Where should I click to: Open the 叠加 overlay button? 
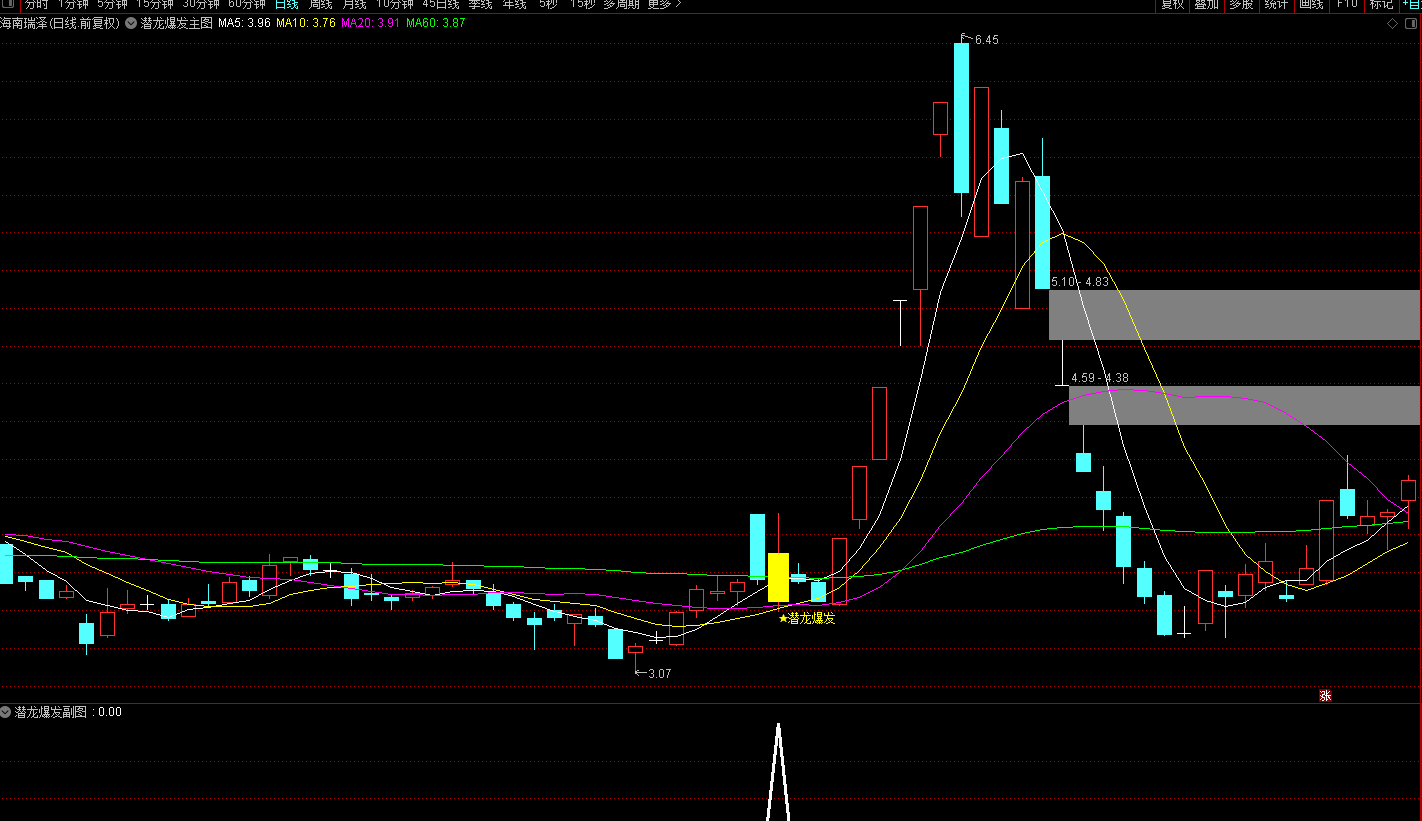[x=1206, y=4]
